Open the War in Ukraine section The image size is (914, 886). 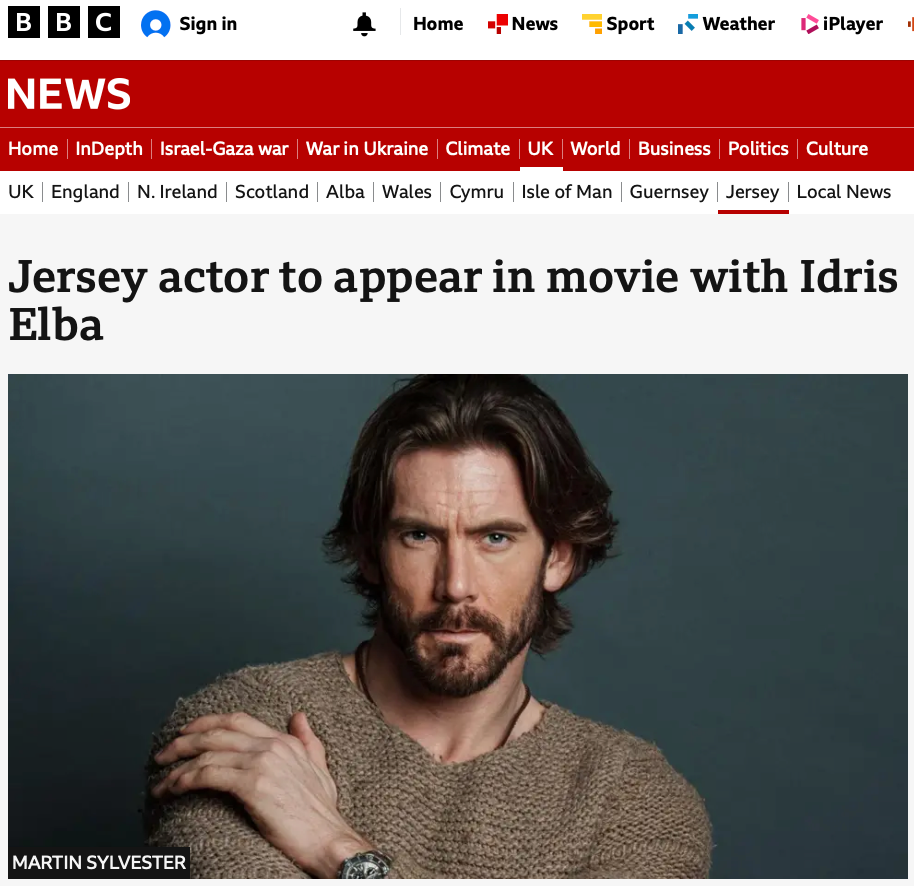[367, 149]
